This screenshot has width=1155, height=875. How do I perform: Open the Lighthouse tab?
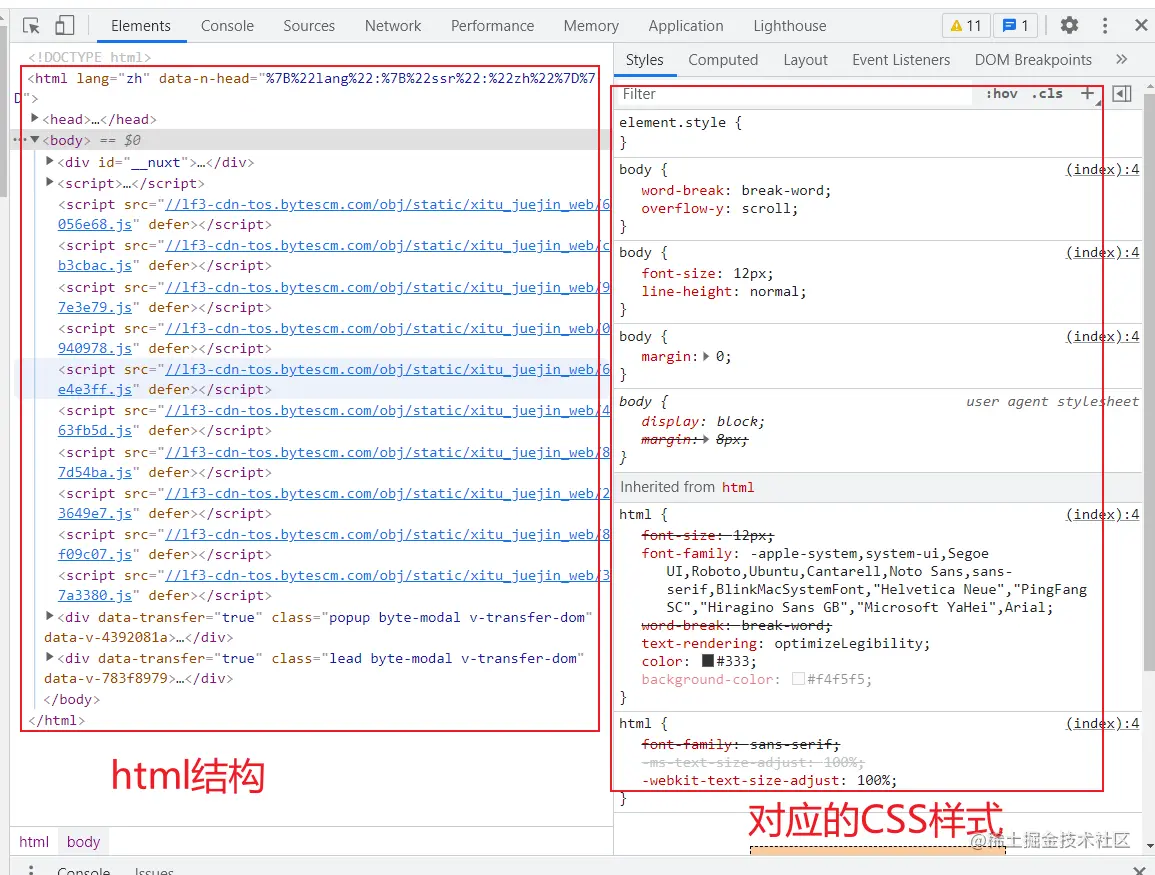click(790, 26)
